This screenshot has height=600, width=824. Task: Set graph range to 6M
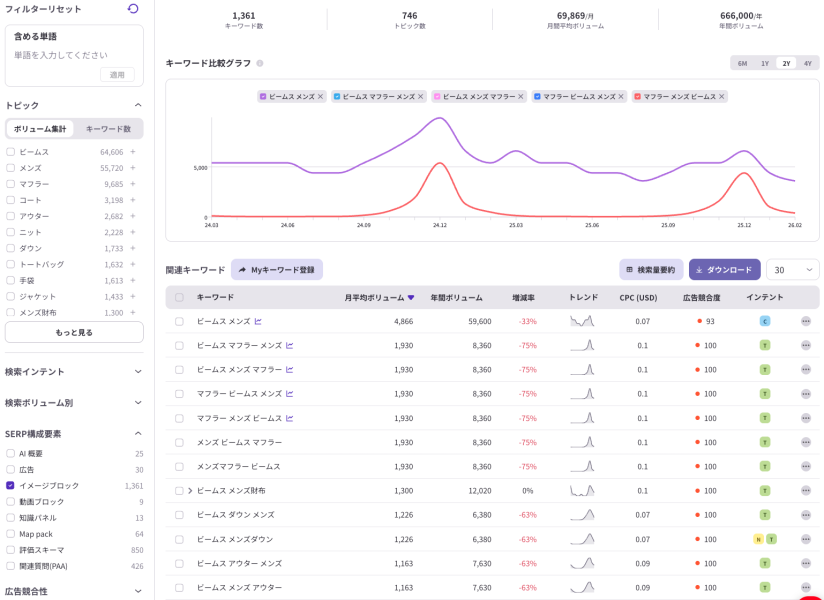point(742,63)
